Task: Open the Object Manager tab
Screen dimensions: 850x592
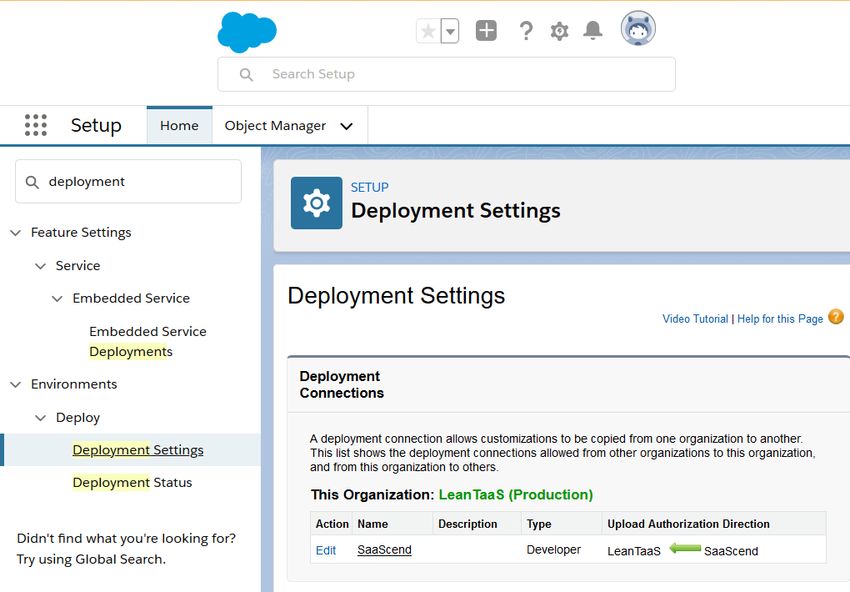Action: (x=275, y=126)
